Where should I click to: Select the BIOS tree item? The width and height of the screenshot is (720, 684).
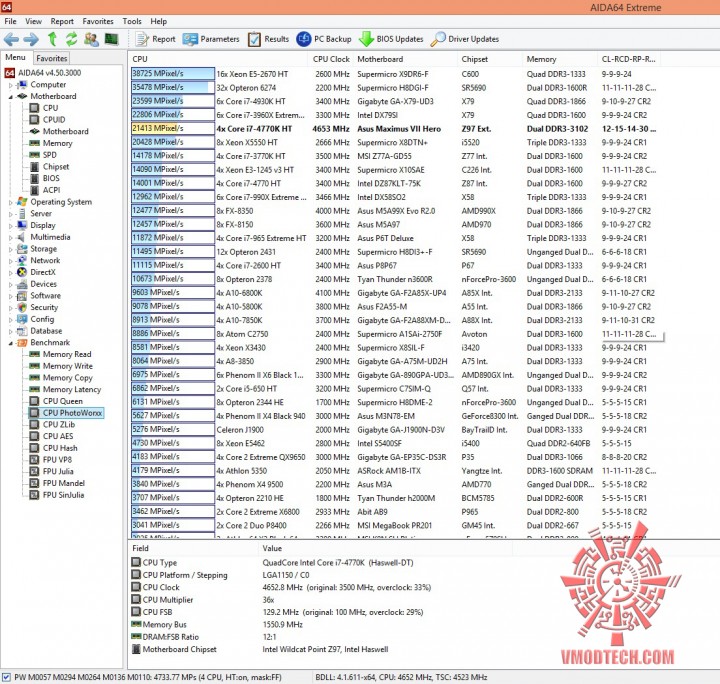point(45,178)
